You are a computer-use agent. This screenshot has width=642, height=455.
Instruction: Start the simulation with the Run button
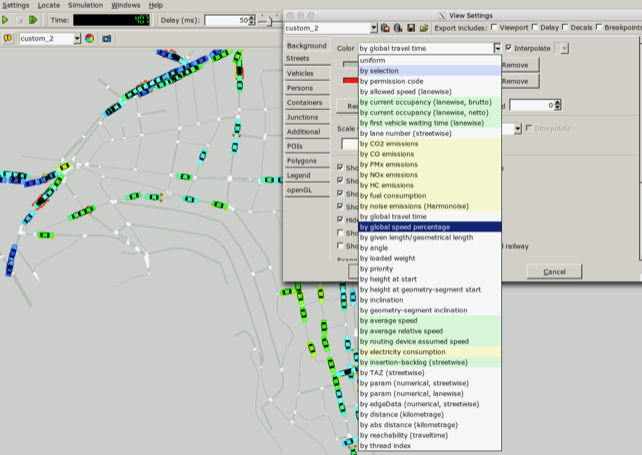(x=5, y=19)
